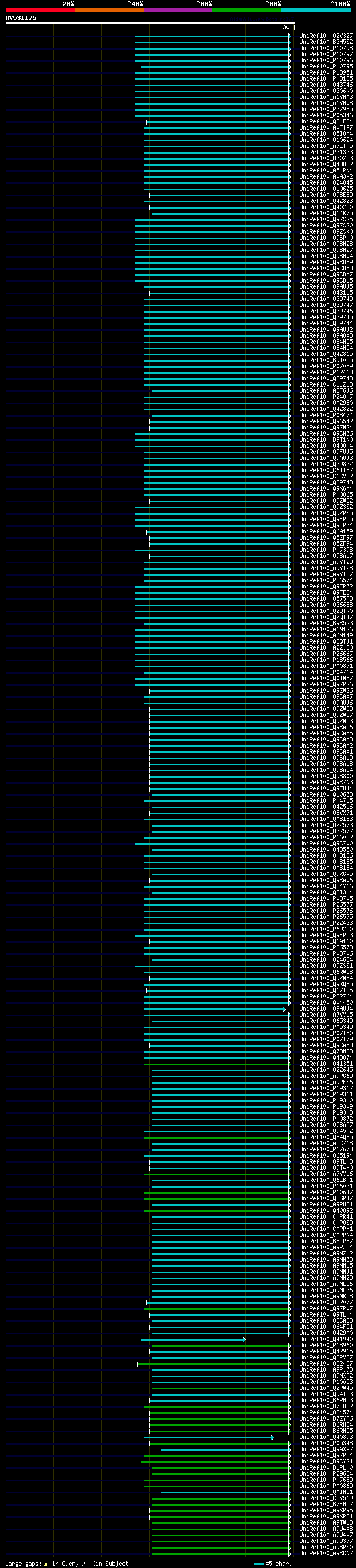
Task: Select hit label UniRef100_Q945R2
Action: point(326,1131)
